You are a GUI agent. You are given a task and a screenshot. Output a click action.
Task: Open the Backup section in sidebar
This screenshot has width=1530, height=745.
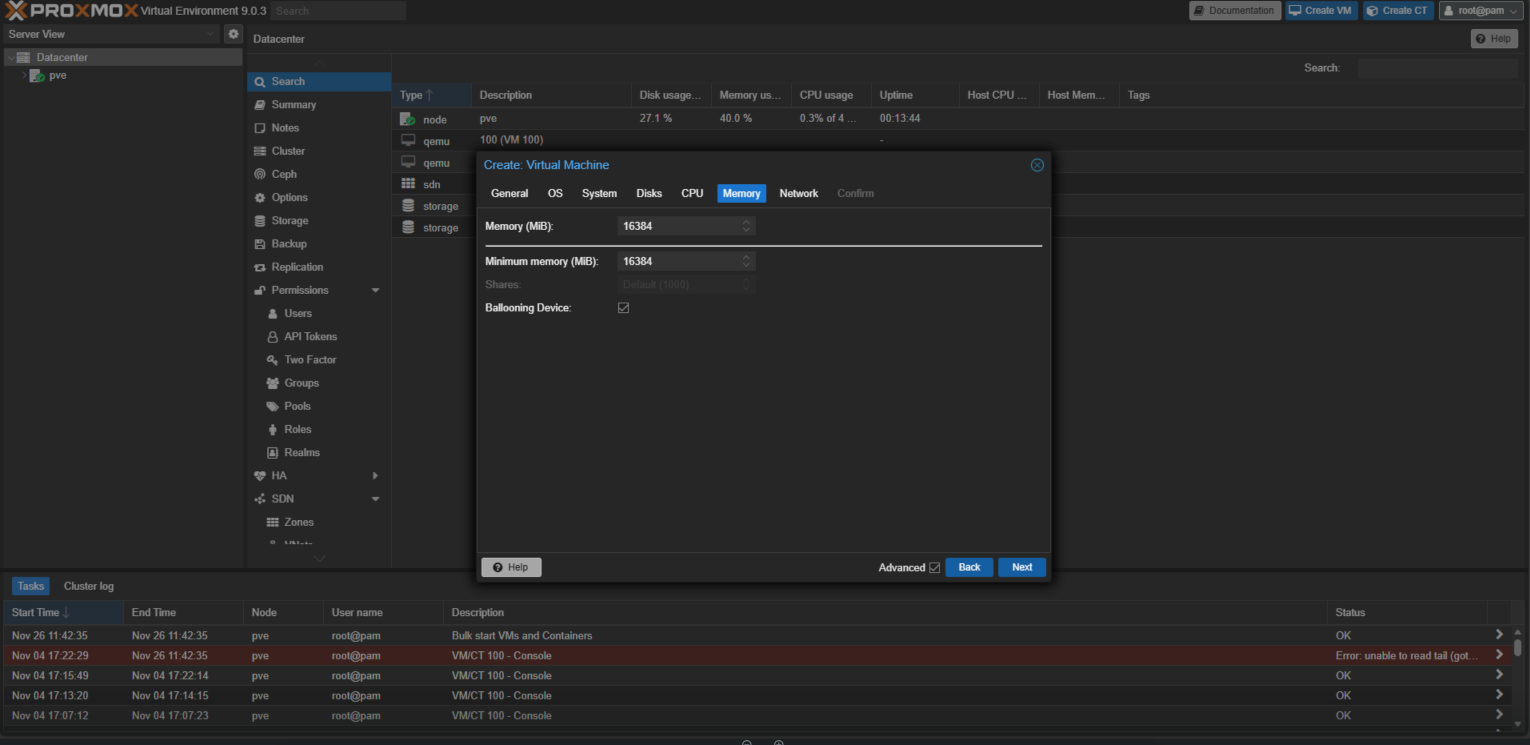tap(288, 244)
